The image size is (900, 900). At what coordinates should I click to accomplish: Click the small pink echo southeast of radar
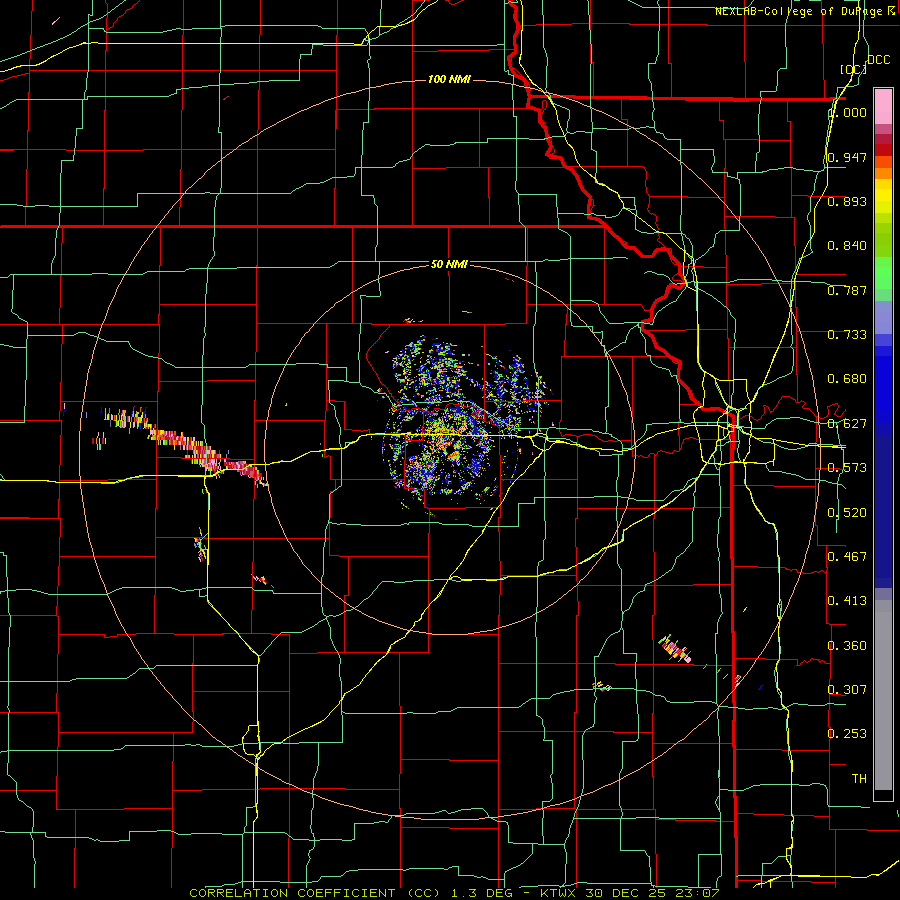coord(674,649)
